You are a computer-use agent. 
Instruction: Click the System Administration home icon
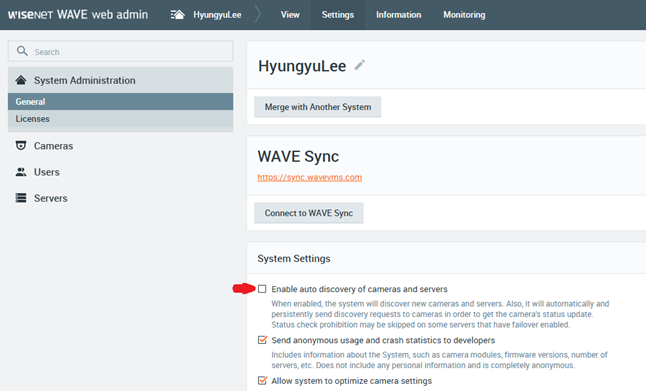(21, 80)
